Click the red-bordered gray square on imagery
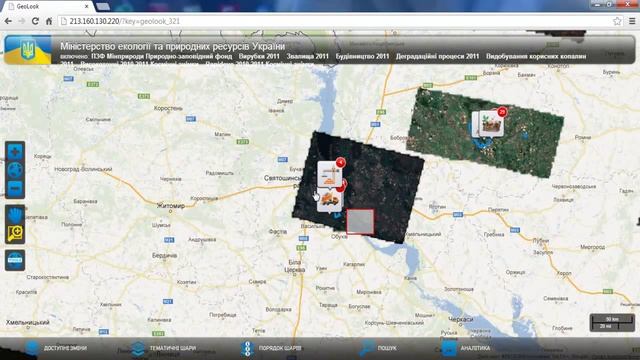This screenshot has height=360, width=640. (360, 222)
